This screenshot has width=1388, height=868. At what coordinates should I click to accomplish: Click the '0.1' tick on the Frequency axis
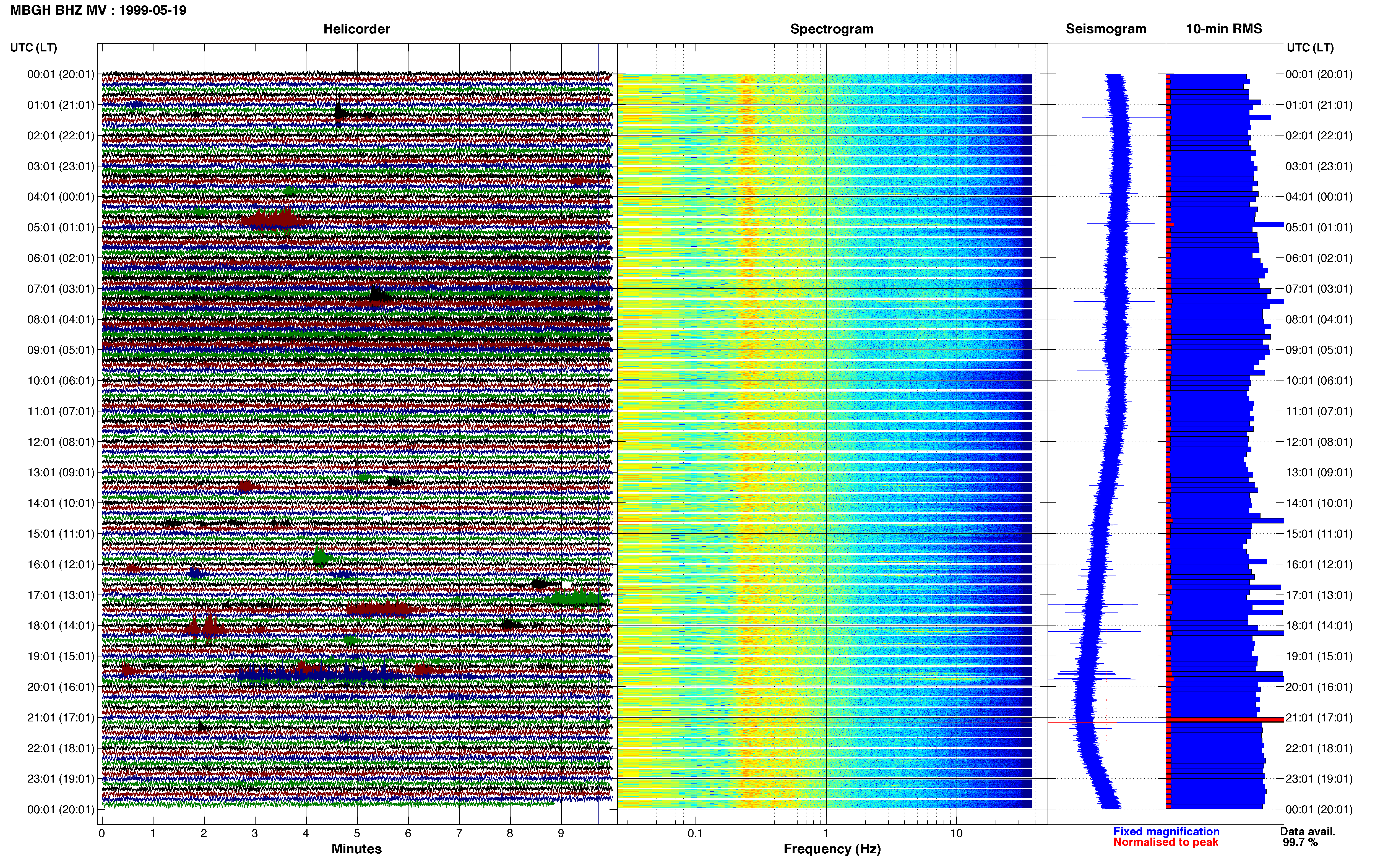695,833
